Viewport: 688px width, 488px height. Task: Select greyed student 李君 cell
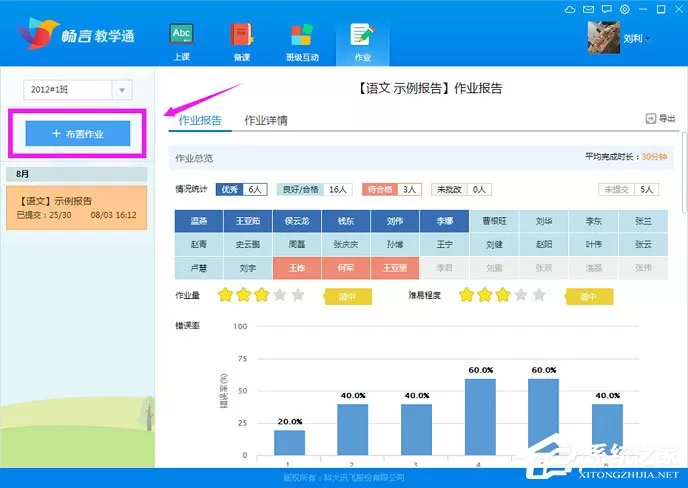pos(444,268)
